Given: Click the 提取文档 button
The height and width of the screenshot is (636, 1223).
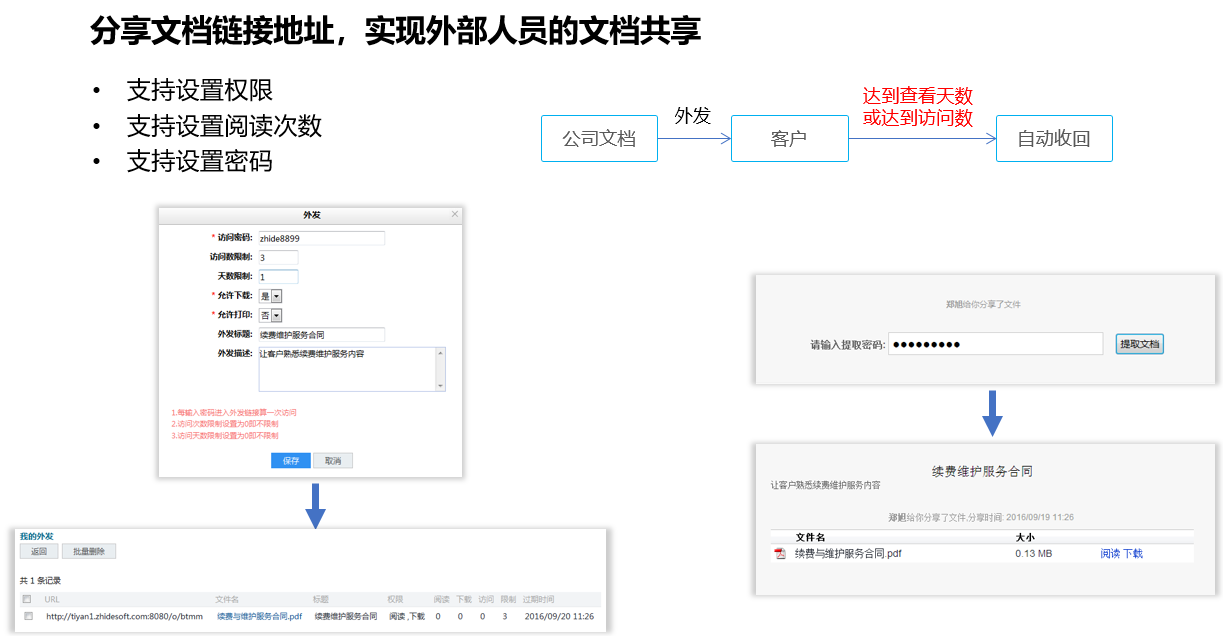Looking at the screenshot, I should 1140,344.
